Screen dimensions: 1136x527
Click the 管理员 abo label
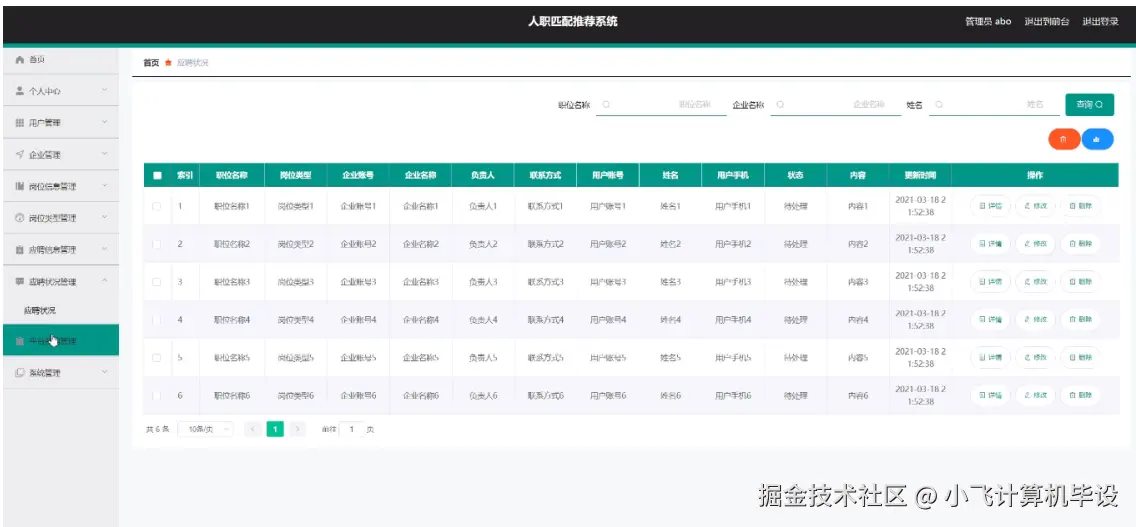click(987, 22)
